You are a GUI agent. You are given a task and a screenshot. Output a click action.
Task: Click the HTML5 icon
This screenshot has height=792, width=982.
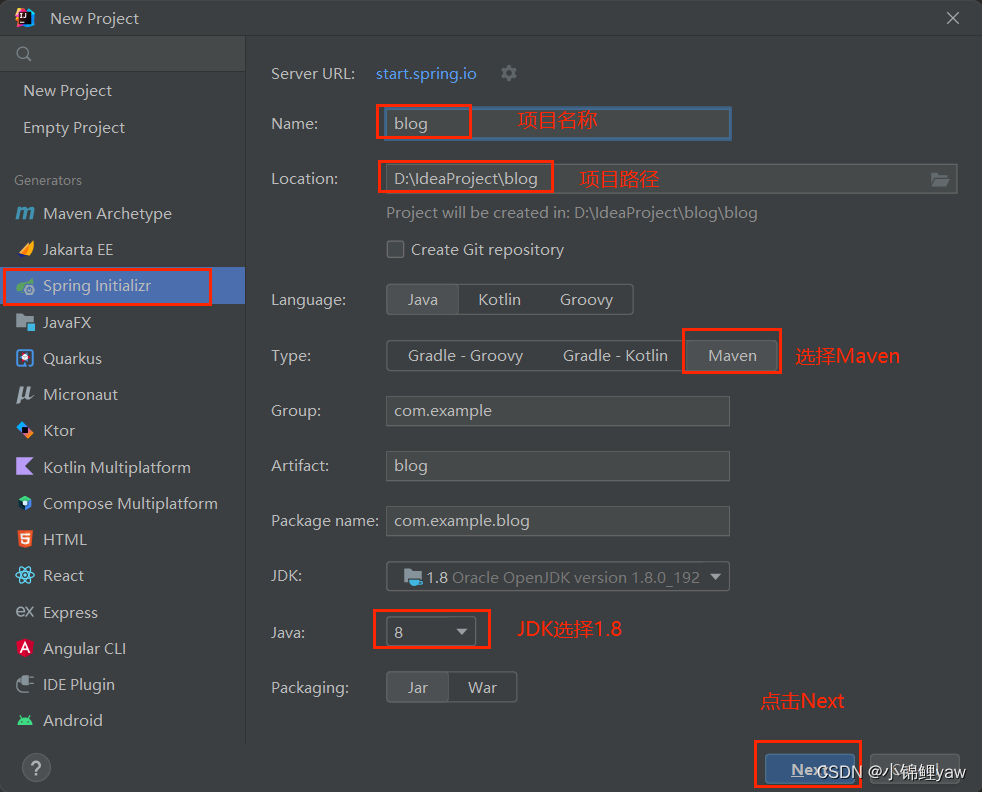[25, 540]
